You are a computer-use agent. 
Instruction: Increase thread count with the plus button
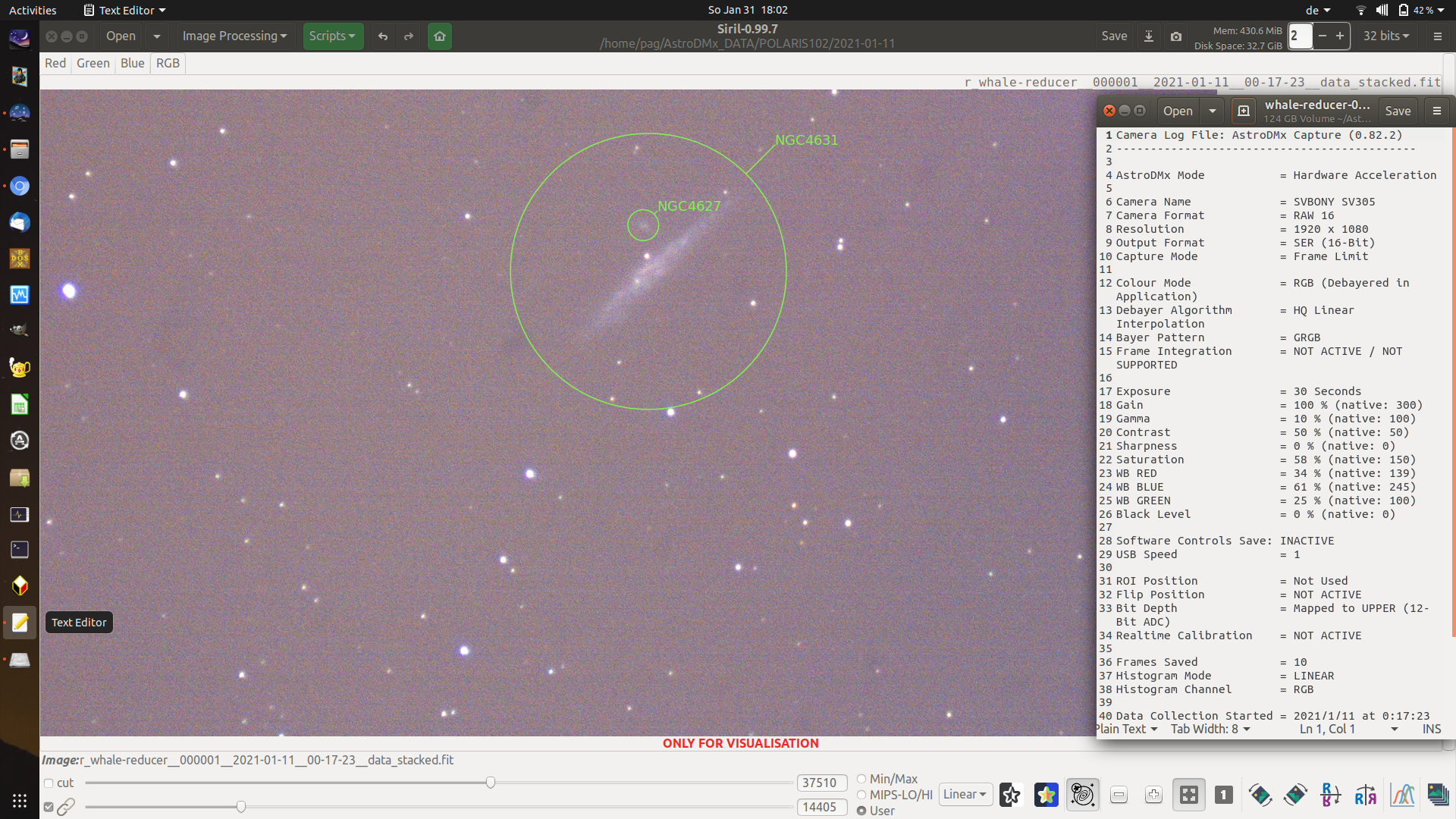(x=1340, y=36)
